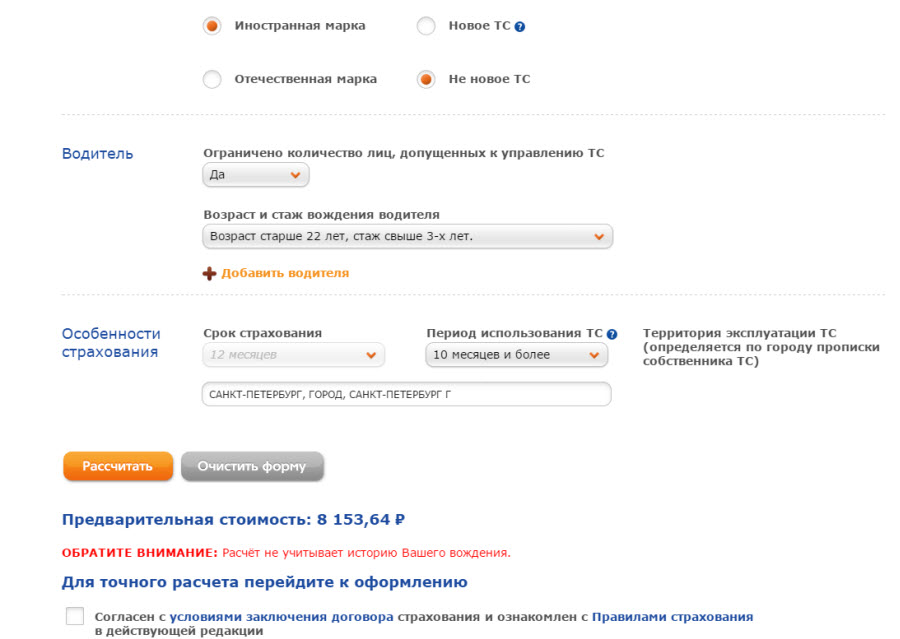The height and width of the screenshot is (639, 900).
Task: Click the Санкт-Петербург territory input field
Action: click(406, 395)
